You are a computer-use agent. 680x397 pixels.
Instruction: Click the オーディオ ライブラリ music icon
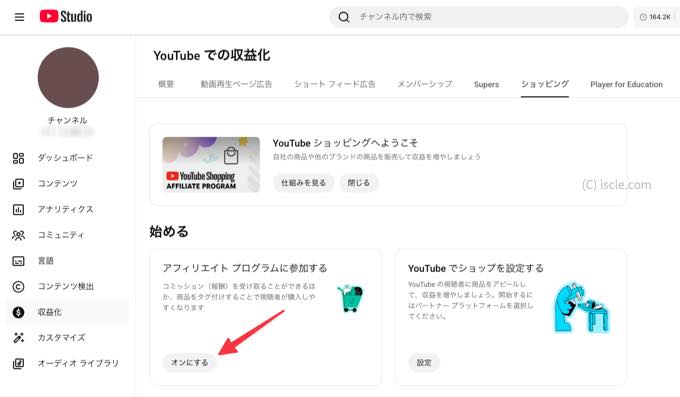pos(18,363)
